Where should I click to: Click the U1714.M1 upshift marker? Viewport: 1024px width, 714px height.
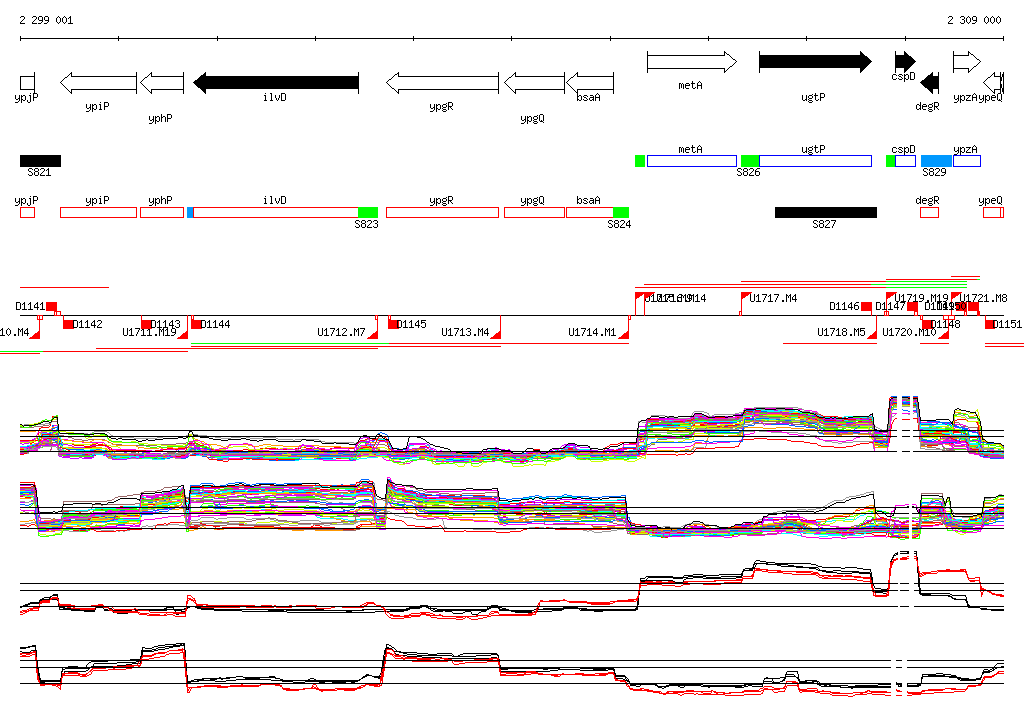624,334
